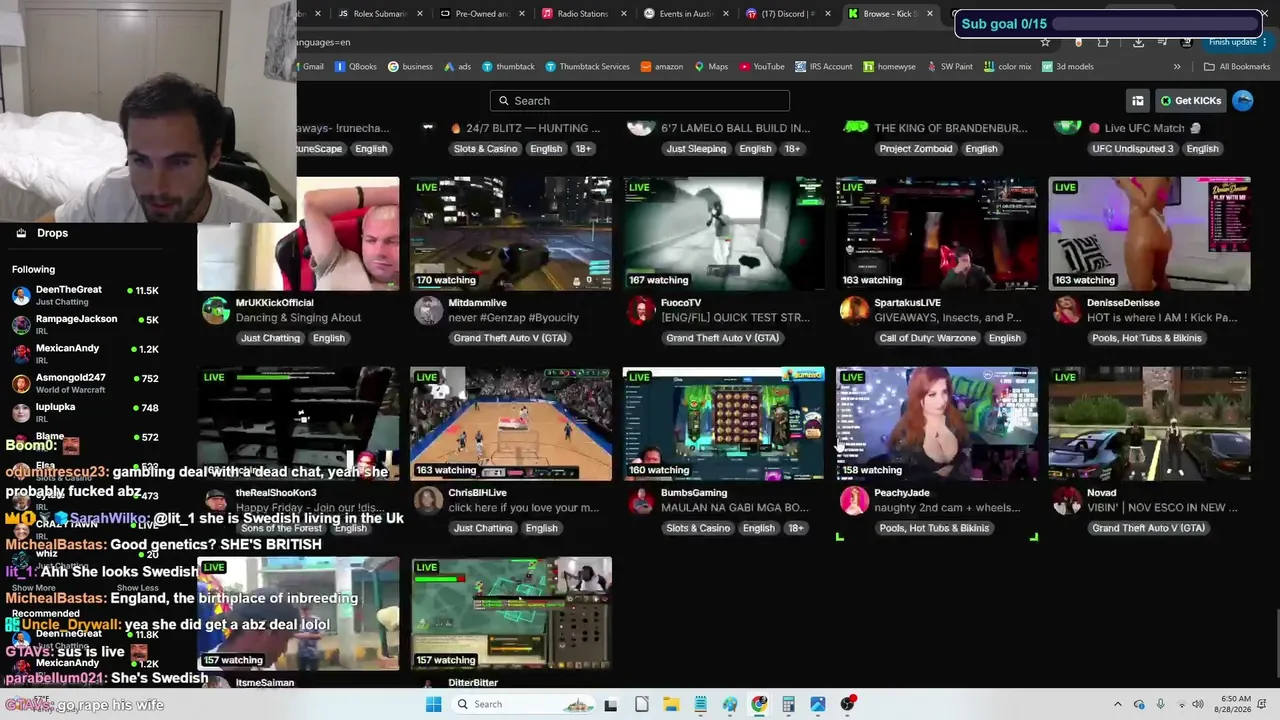This screenshot has height=720, width=1280.
Task: Open FuocoTV stream thumbnail with 167 watching
Action: point(724,234)
